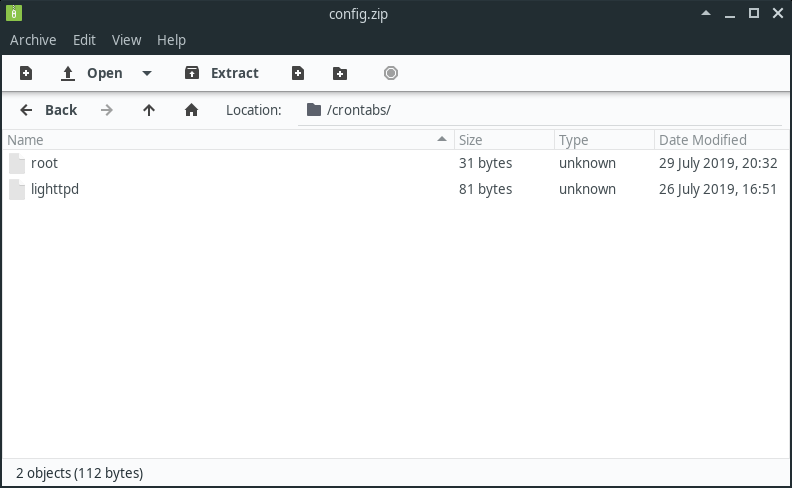Open the View menu
This screenshot has width=792, height=488.
126,40
